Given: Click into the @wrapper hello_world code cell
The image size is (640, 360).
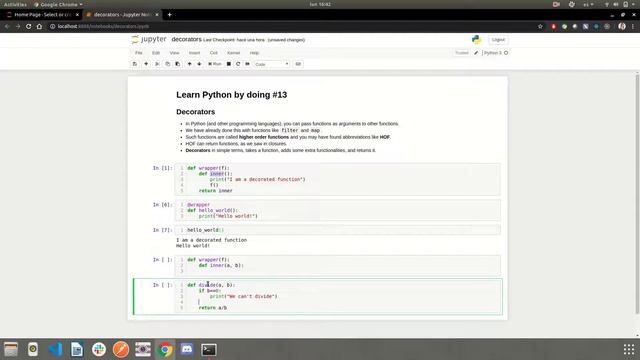Looking at the screenshot, I should click(x=338, y=210).
